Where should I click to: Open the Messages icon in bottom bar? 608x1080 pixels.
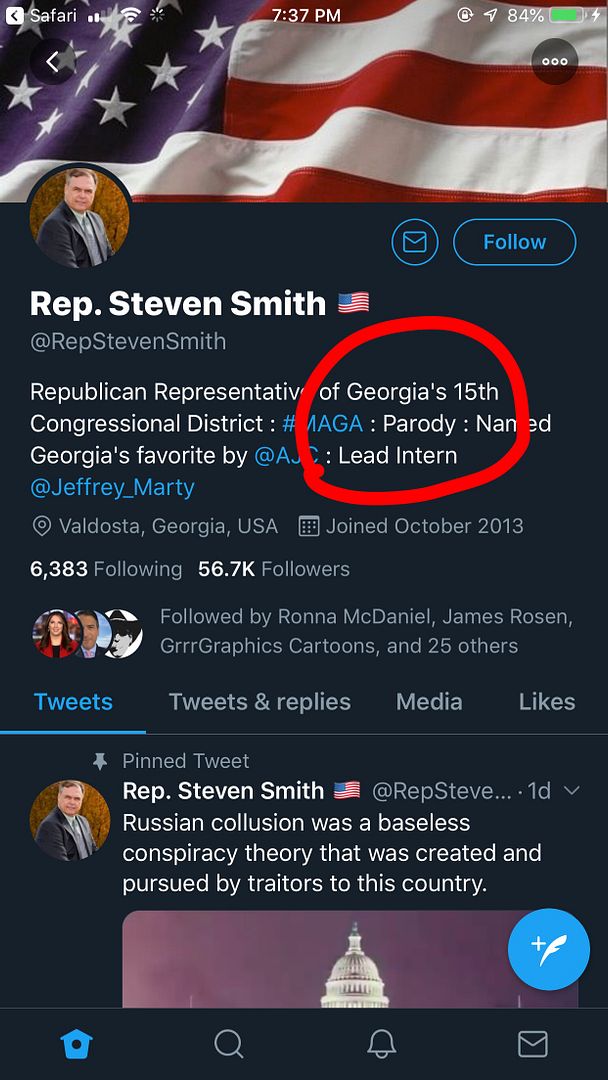click(532, 1044)
